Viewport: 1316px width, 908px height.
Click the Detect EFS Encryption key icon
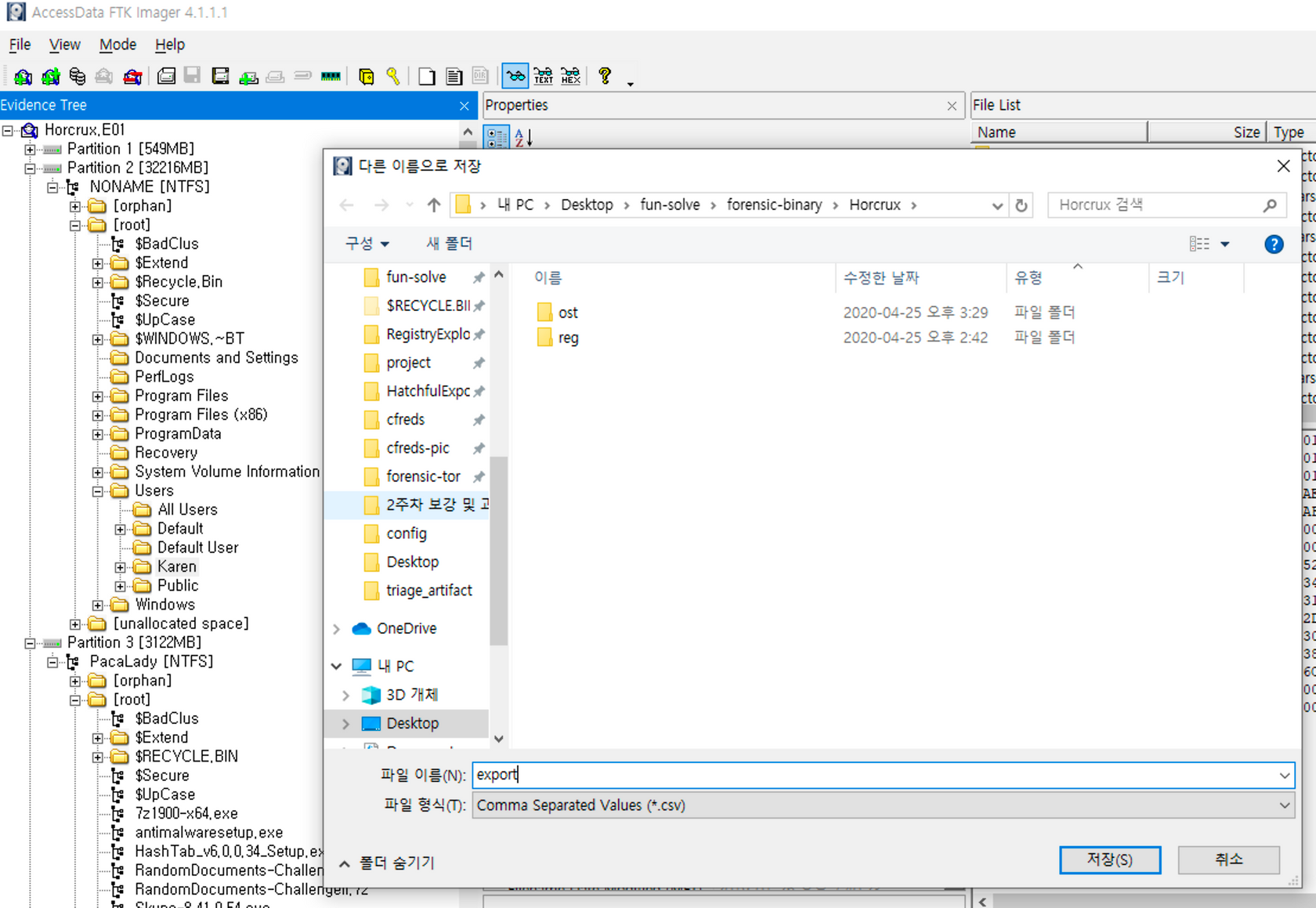(x=393, y=76)
